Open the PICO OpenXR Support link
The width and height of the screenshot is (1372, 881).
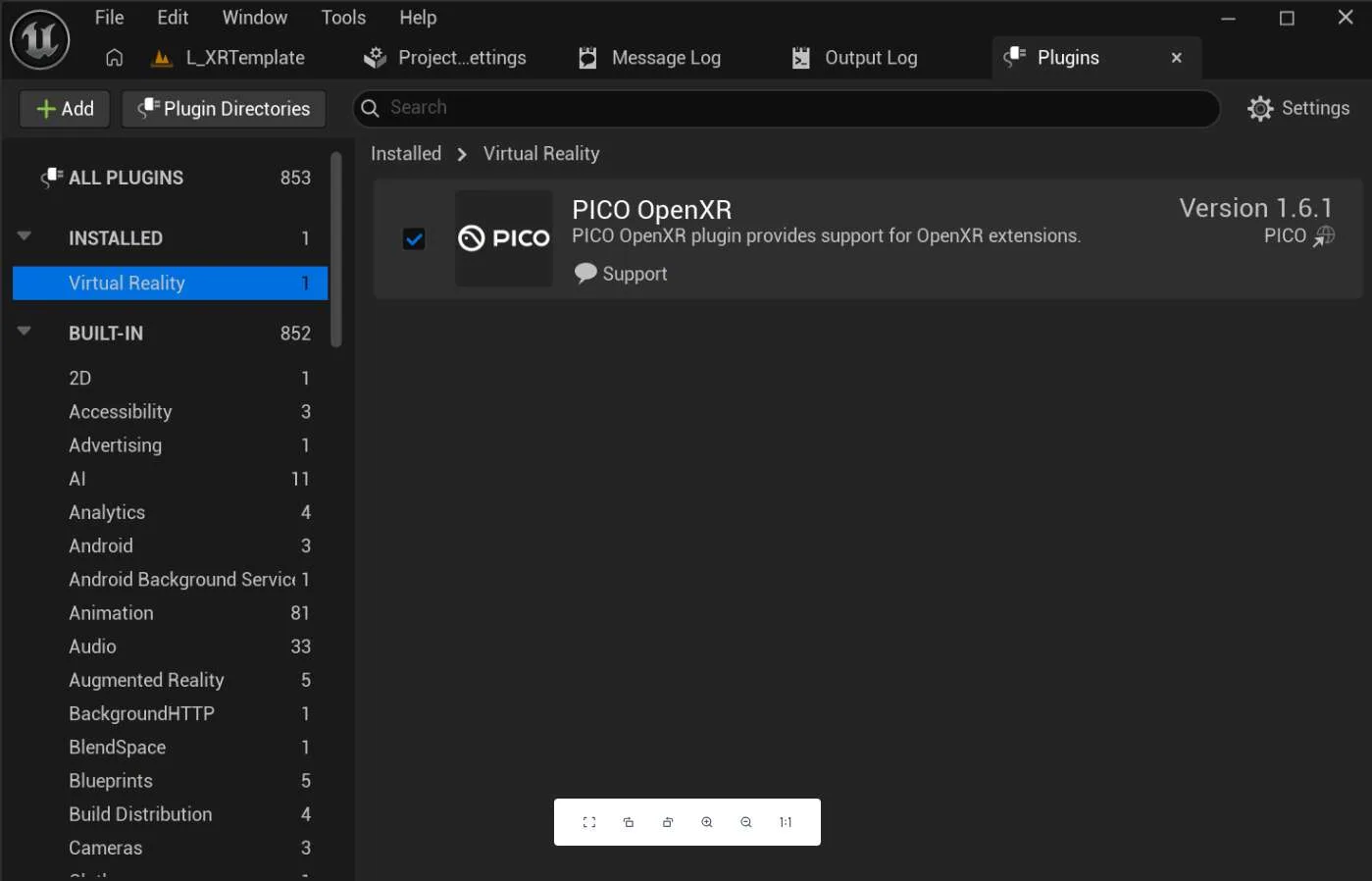tap(621, 274)
